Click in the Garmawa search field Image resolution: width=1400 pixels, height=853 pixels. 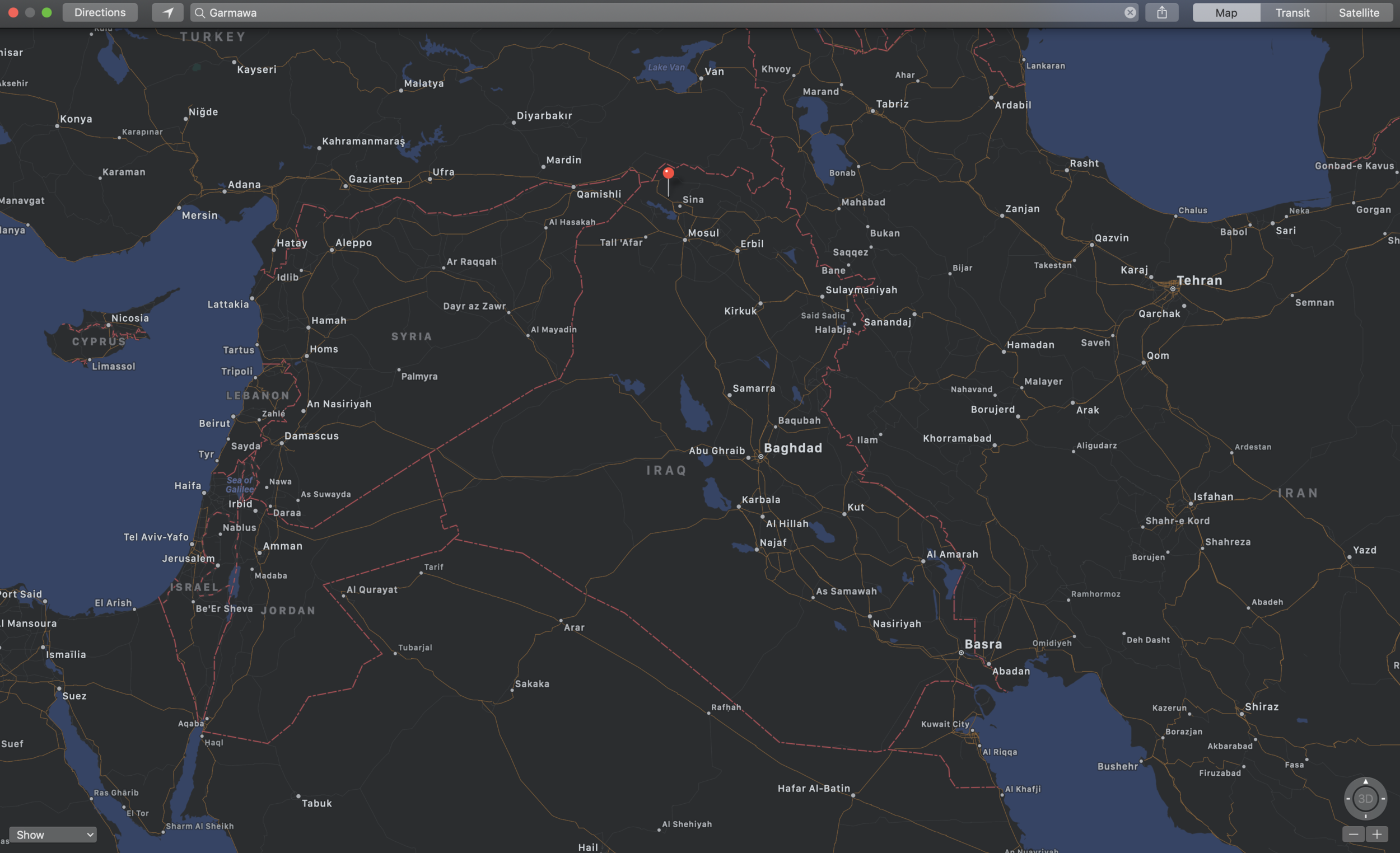[625, 12]
